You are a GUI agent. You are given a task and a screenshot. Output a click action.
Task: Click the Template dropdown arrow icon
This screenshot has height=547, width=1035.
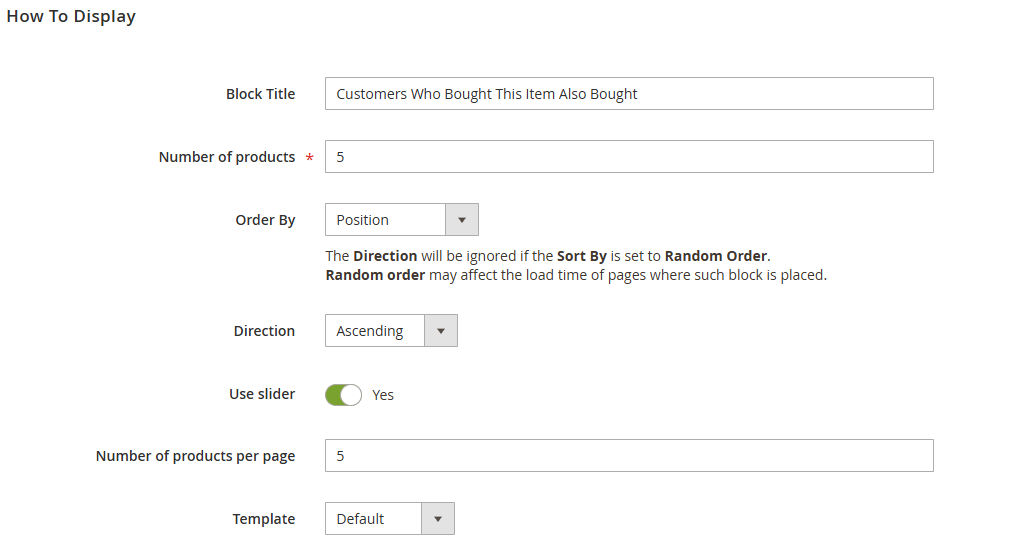(x=437, y=519)
